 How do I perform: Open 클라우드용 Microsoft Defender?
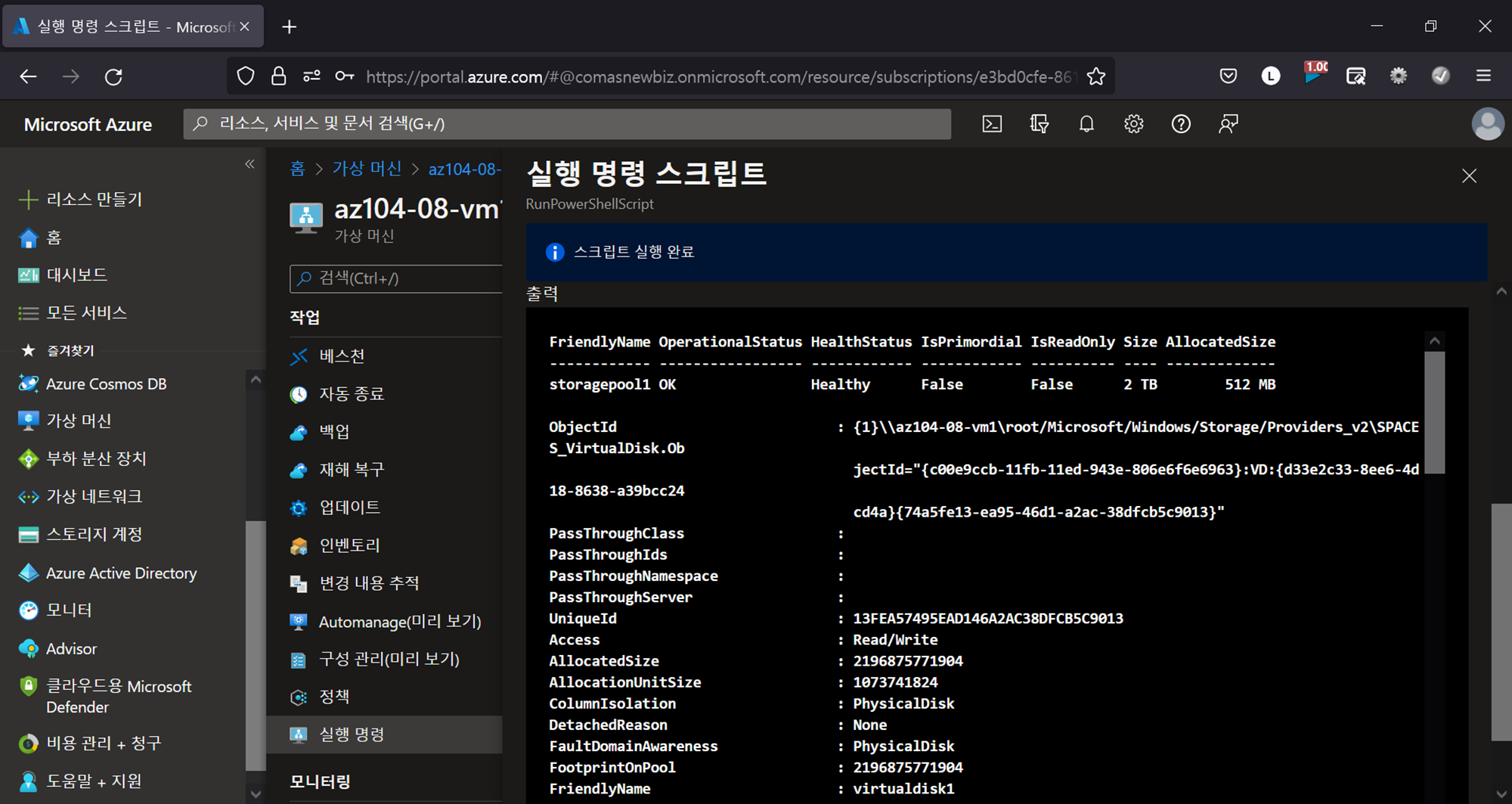(x=105, y=697)
